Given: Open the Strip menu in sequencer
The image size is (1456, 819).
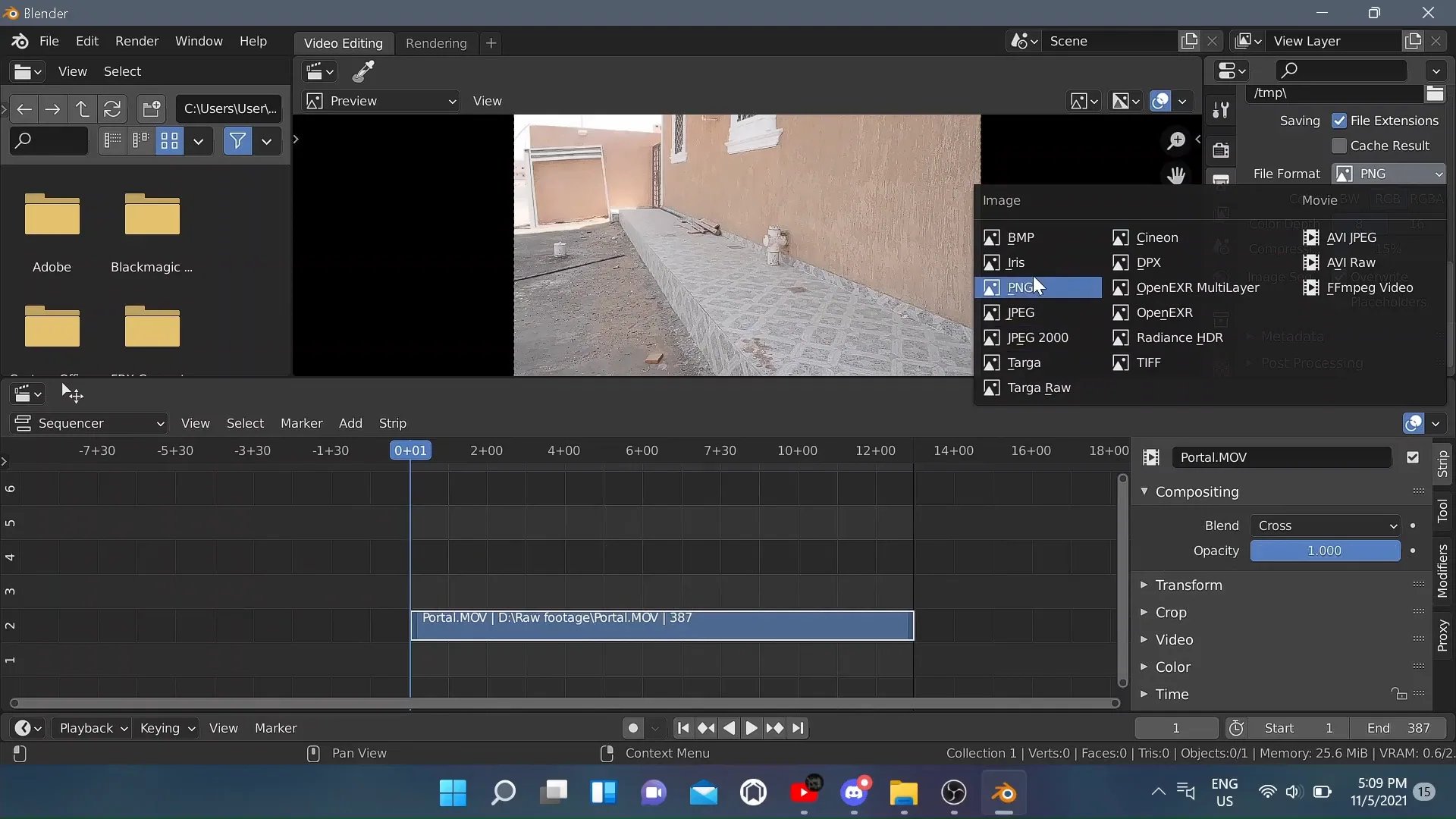Looking at the screenshot, I should point(393,422).
